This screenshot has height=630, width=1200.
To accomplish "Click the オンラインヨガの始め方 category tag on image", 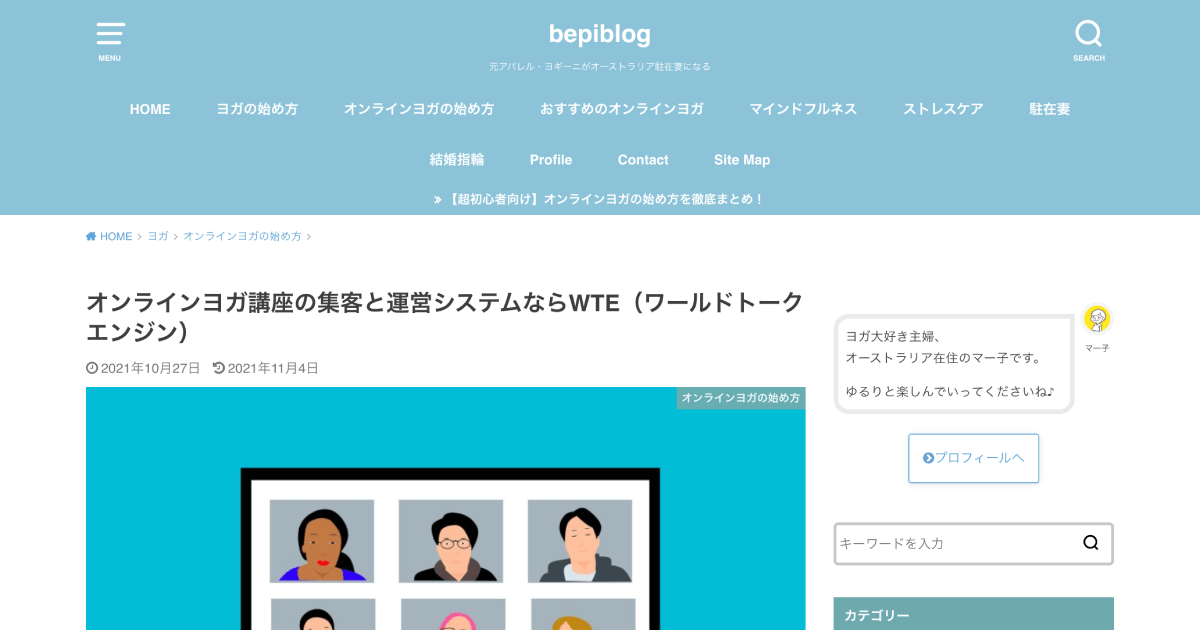I will click(x=741, y=398).
